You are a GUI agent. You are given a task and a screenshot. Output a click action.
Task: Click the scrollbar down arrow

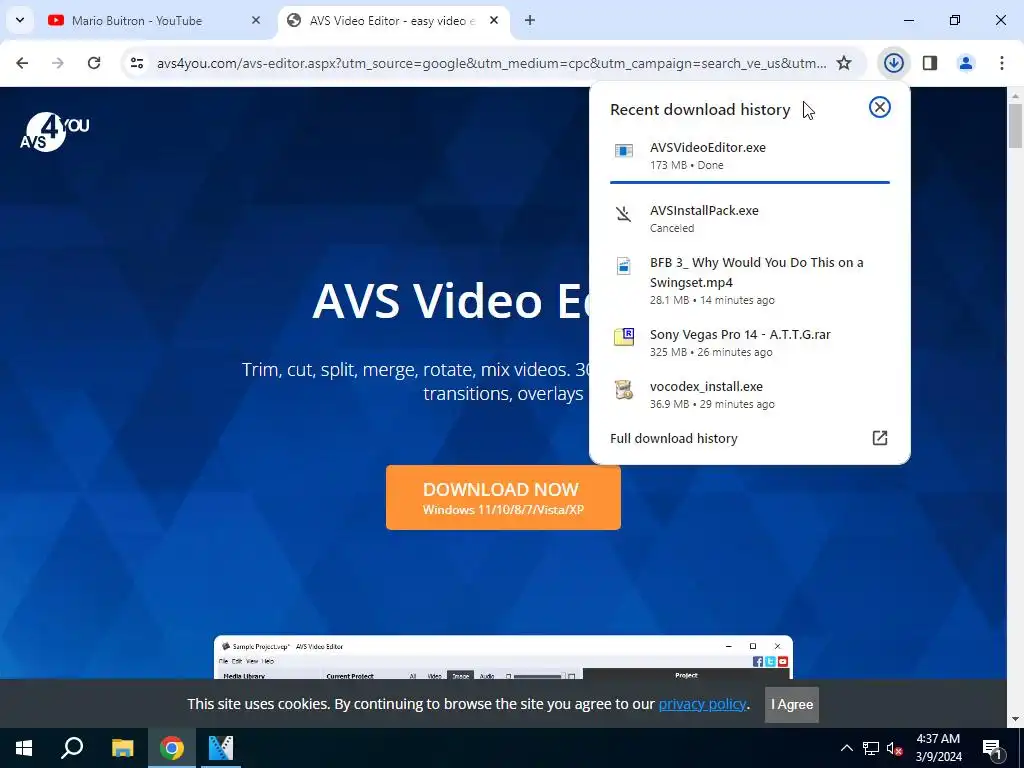(x=1015, y=719)
